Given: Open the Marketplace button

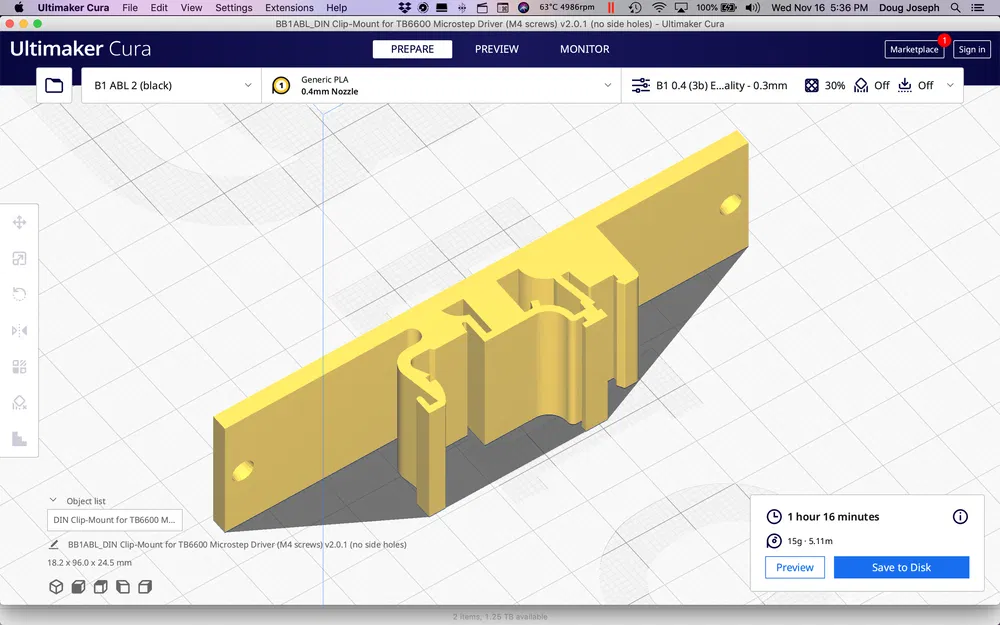Looking at the screenshot, I should 914,49.
